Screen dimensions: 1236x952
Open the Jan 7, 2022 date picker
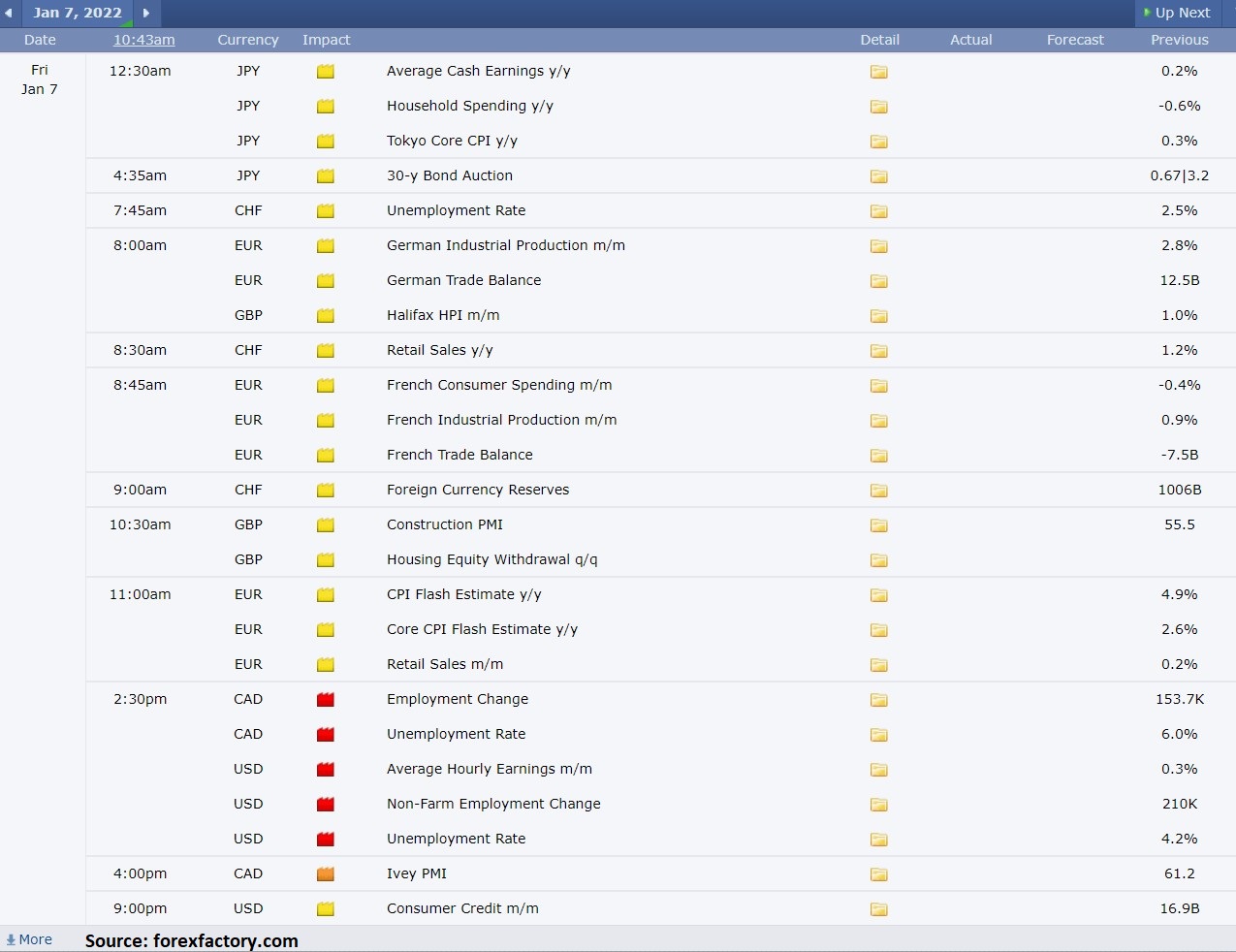click(x=78, y=13)
